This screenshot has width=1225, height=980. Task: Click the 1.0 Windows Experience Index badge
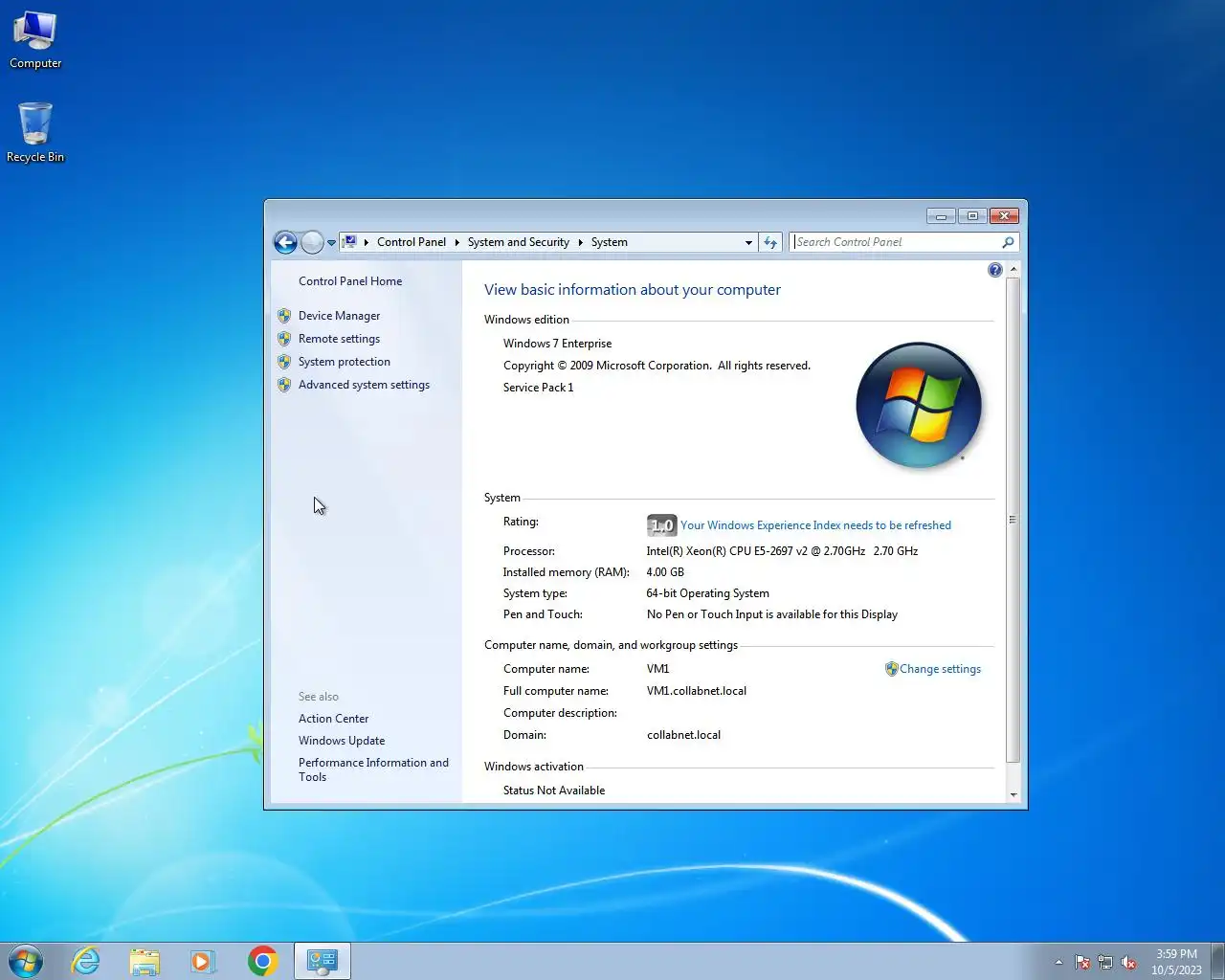661,525
